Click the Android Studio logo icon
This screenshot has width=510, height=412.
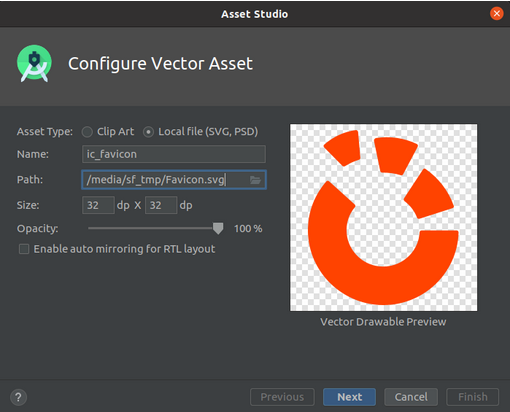pyautogui.click(x=34, y=63)
